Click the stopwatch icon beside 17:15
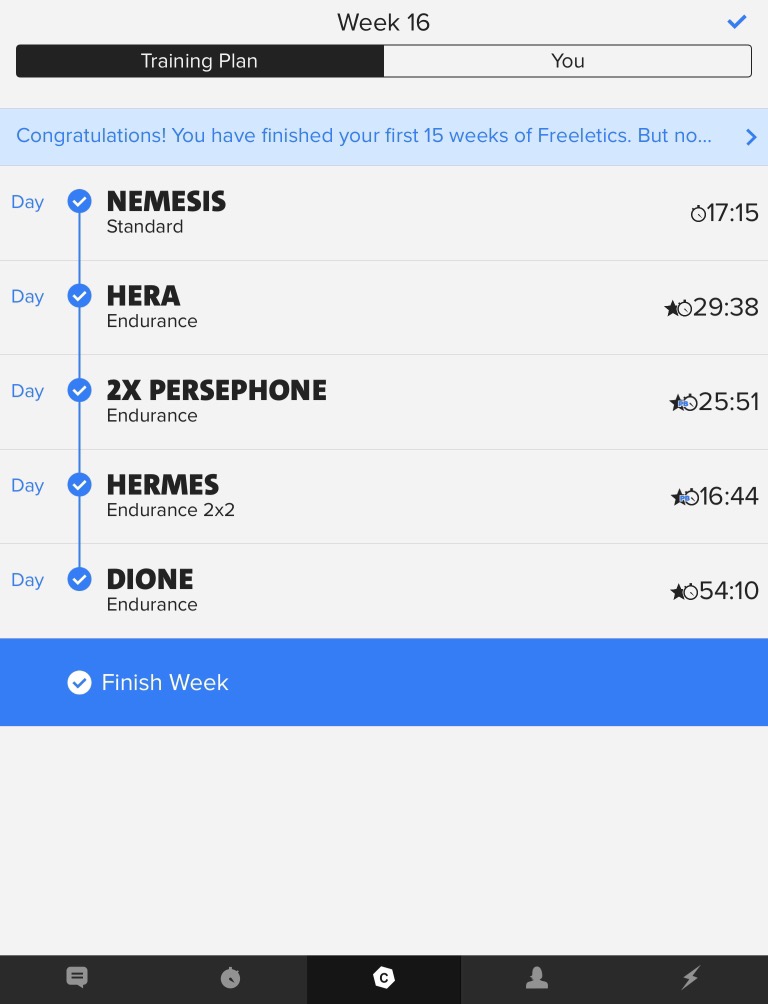Screen dimensions: 768x1004 point(698,213)
